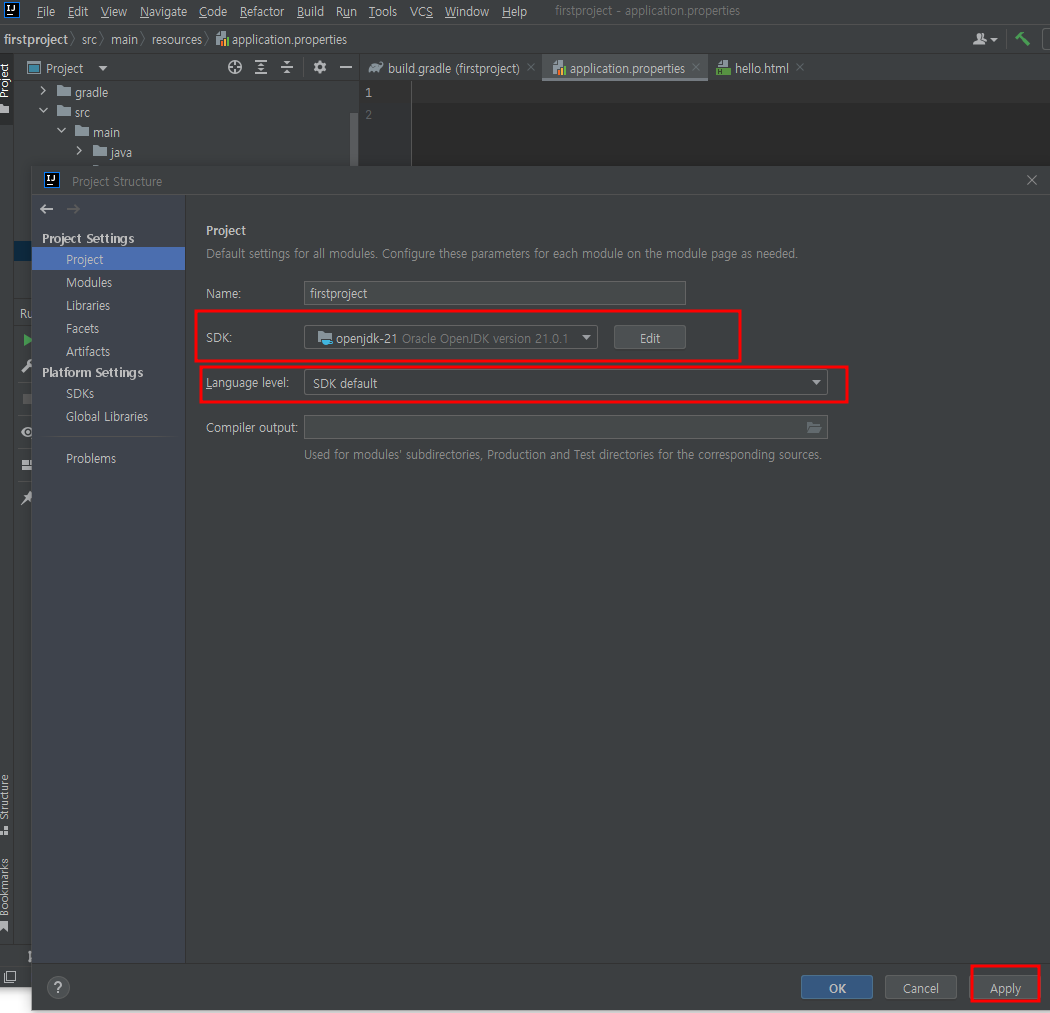Screen dimensions: 1050x1013
Task: Click resources in the breadcrumb path
Action: (x=176, y=40)
